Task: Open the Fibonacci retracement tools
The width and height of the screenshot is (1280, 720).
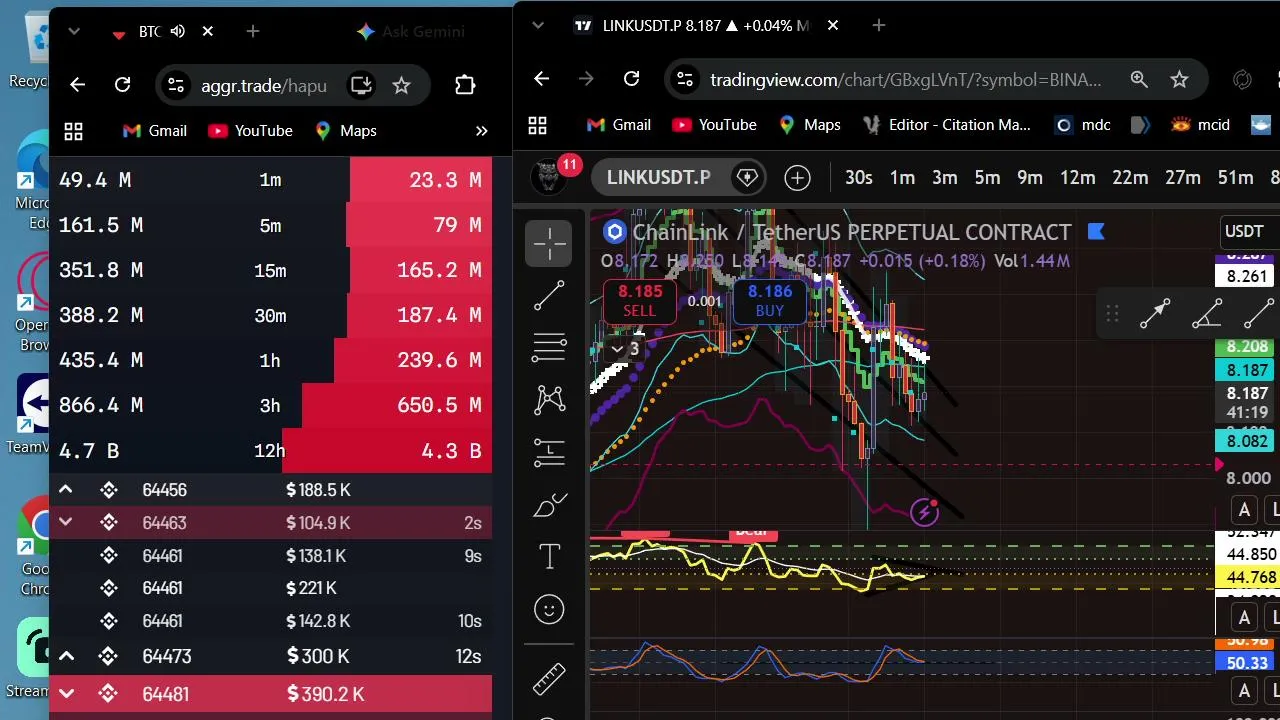Action: tap(549, 347)
